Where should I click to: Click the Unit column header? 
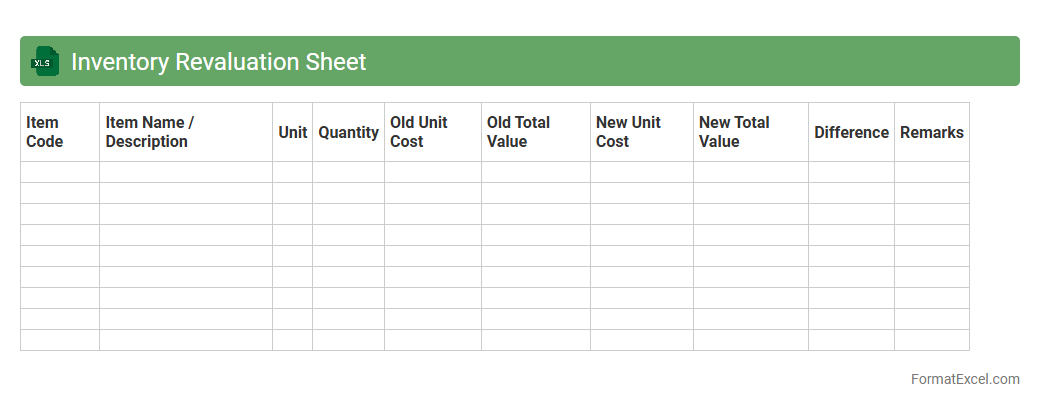tap(292, 132)
